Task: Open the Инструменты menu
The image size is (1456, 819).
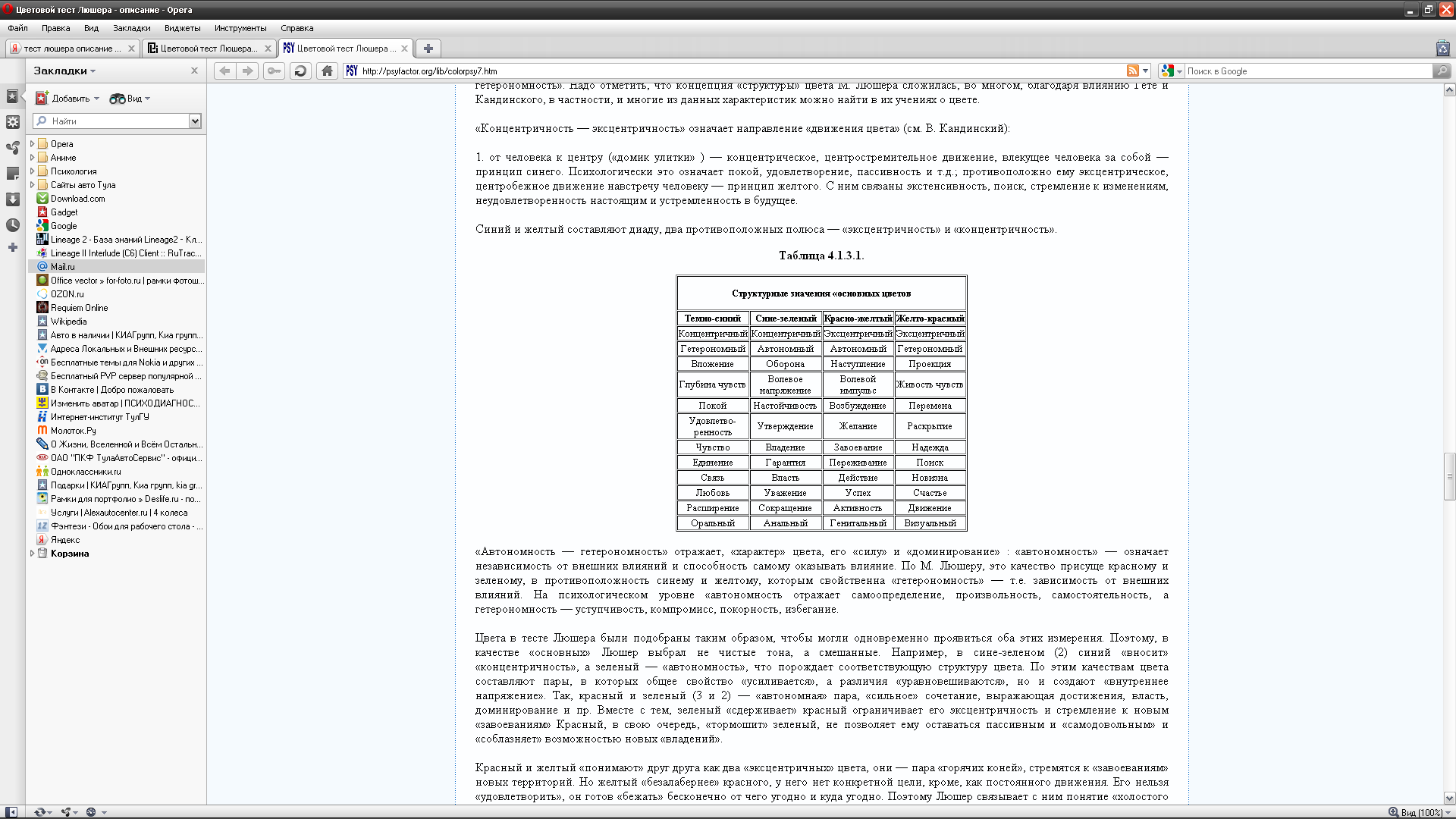Action: (x=240, y=28)
